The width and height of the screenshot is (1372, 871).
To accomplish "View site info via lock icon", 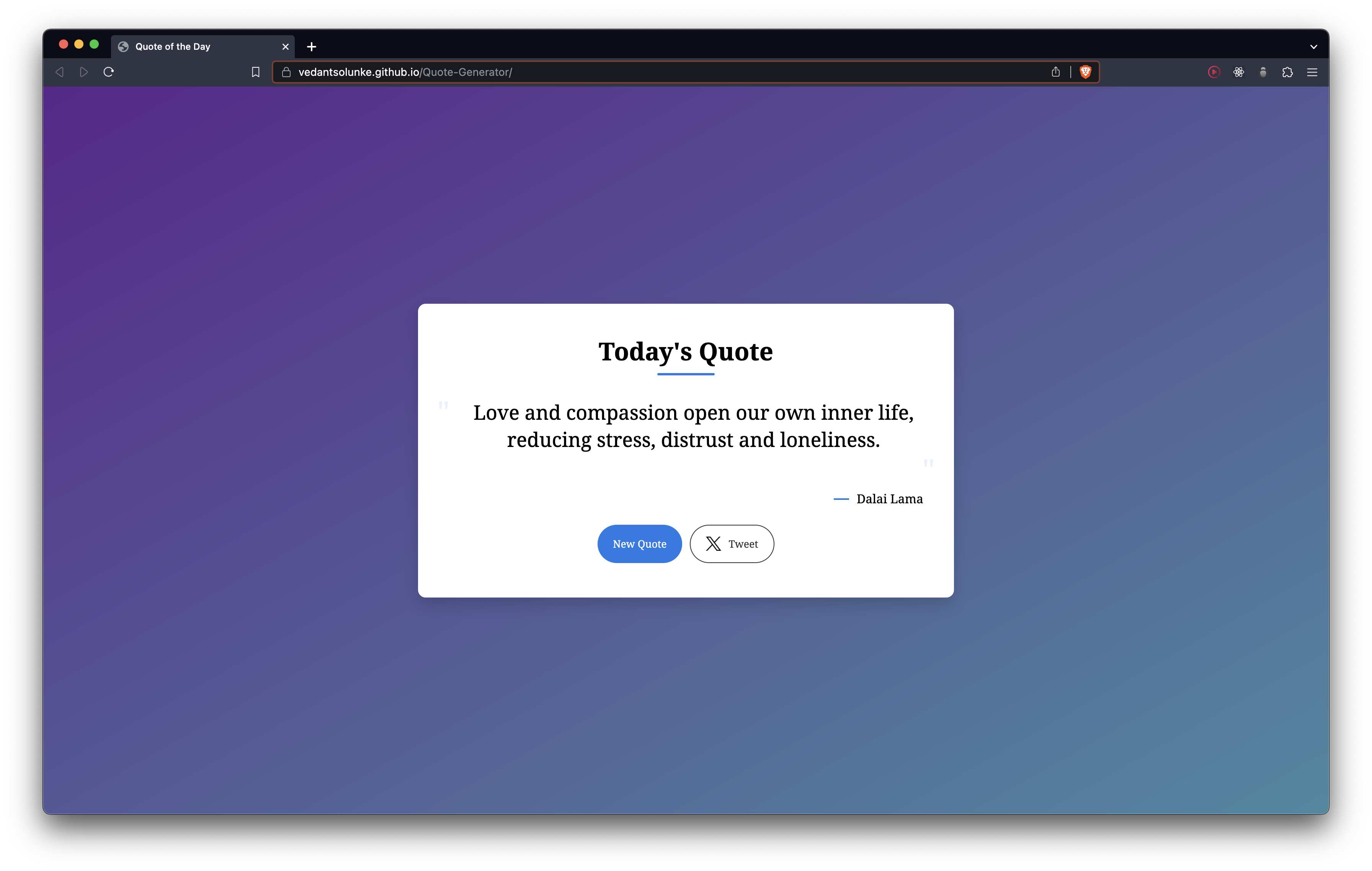I will (287, 72).
